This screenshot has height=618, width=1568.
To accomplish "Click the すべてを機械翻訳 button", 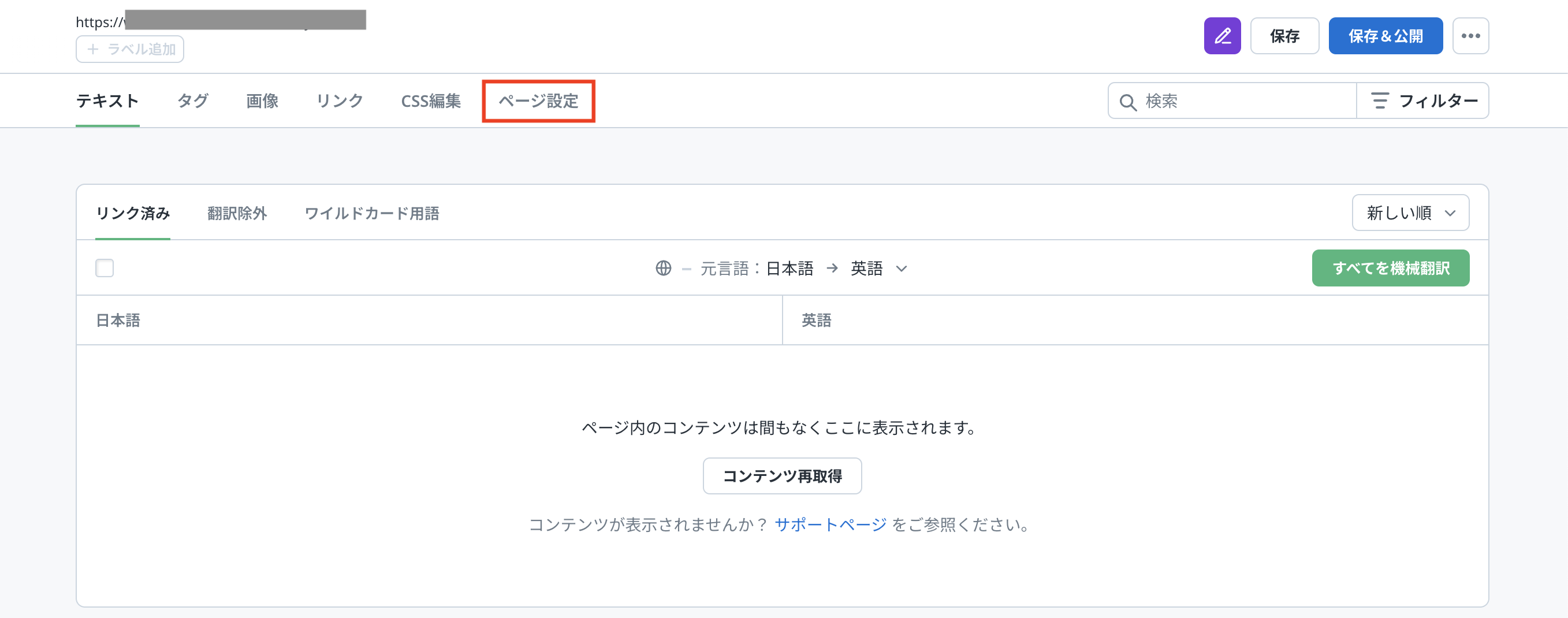I will (x=1390, y=269).
